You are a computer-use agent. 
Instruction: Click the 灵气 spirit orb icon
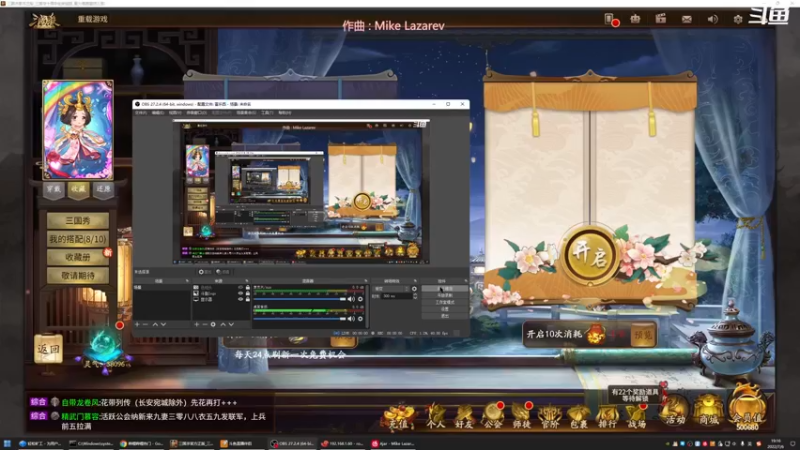pyautogui.click(x=105, y=347)
